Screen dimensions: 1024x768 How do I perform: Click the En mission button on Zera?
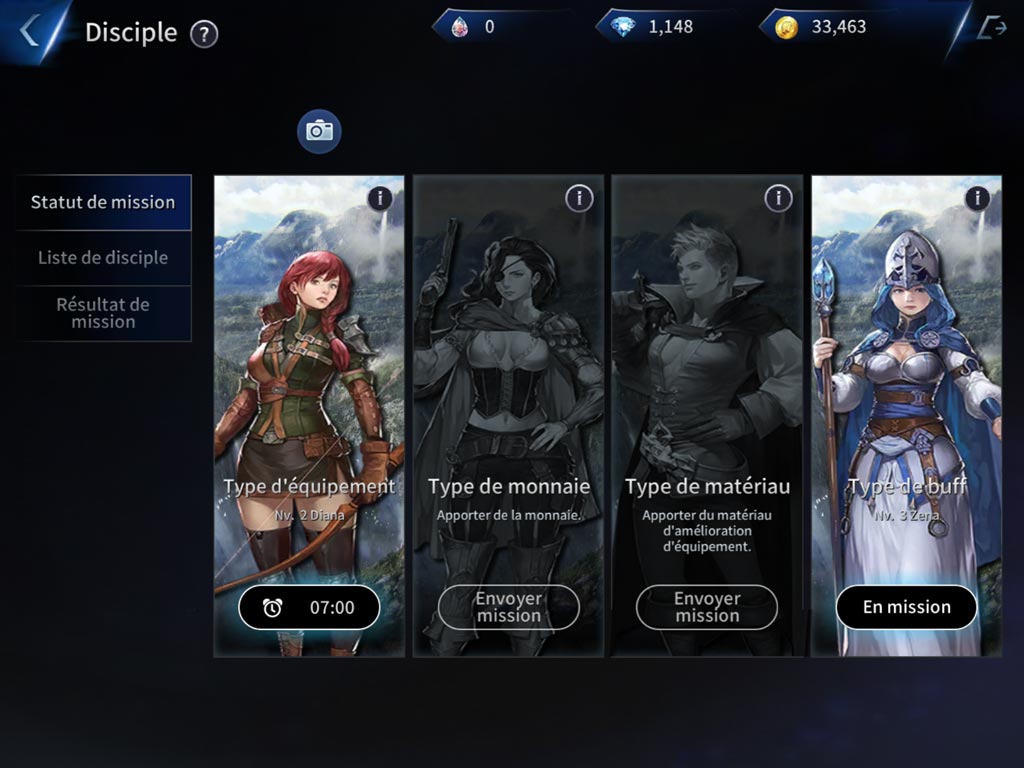point(906,607)
